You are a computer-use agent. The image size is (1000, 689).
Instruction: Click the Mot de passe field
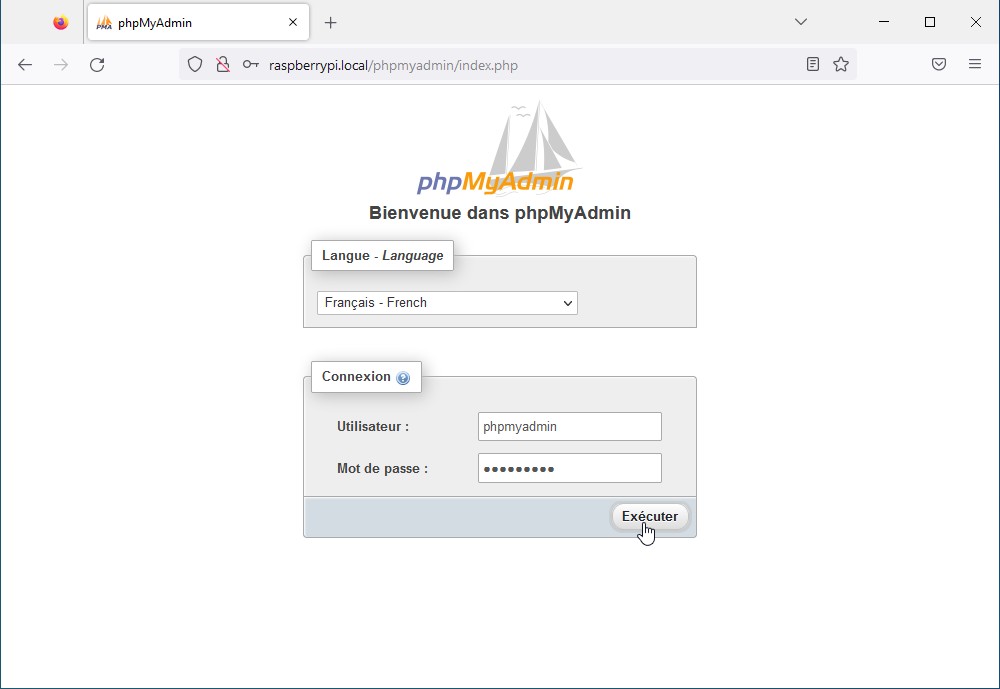tap(570, 468)
